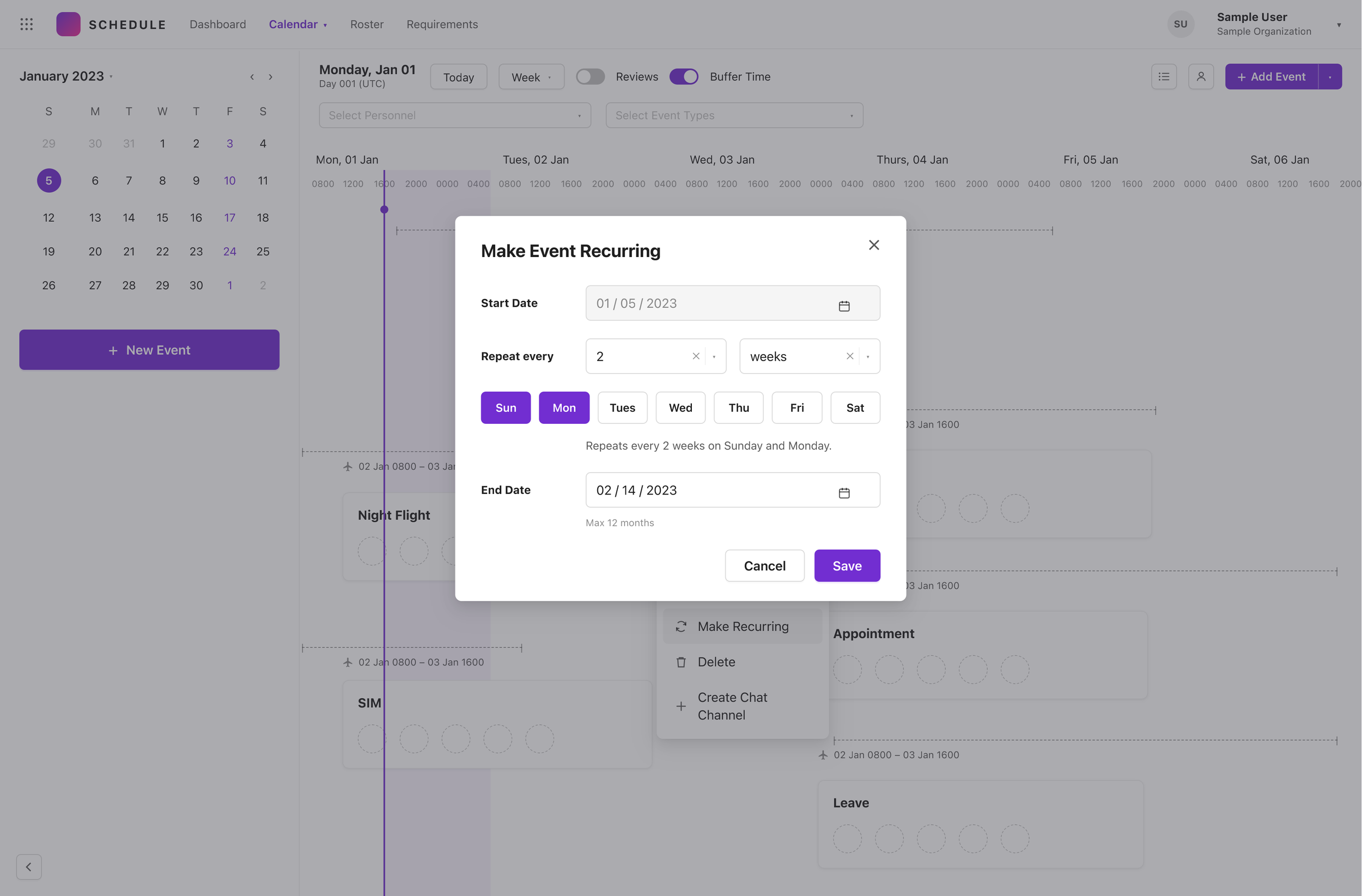Select day 24 in the mini calendar

229,251
